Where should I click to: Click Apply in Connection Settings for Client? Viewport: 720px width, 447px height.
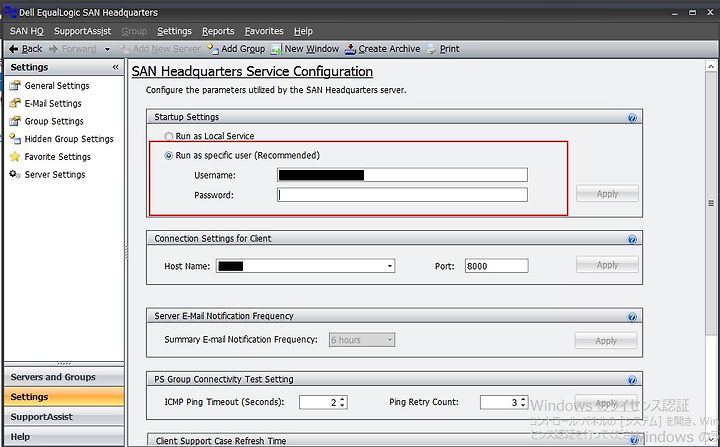point(607,265)
